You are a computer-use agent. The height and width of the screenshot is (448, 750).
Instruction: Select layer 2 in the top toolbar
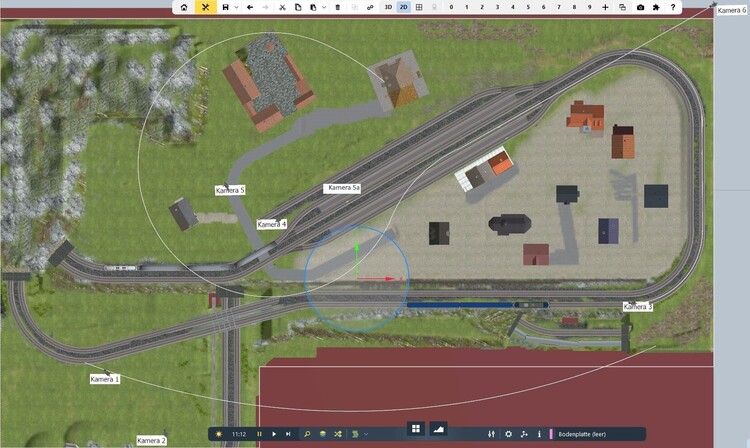[x=482, y=7]
